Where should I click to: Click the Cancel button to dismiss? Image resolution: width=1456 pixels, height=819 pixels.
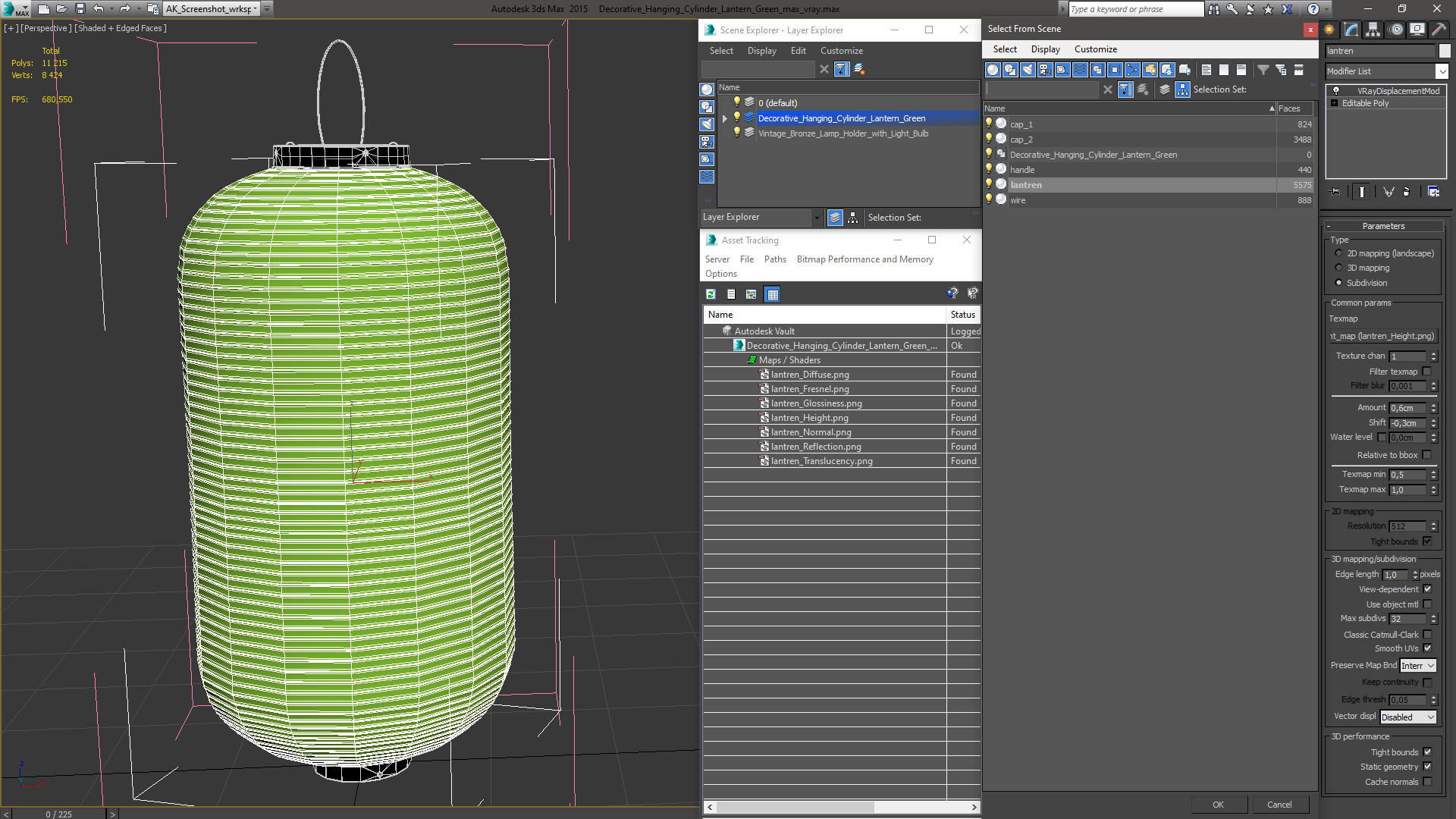[x=1279, y=804]
